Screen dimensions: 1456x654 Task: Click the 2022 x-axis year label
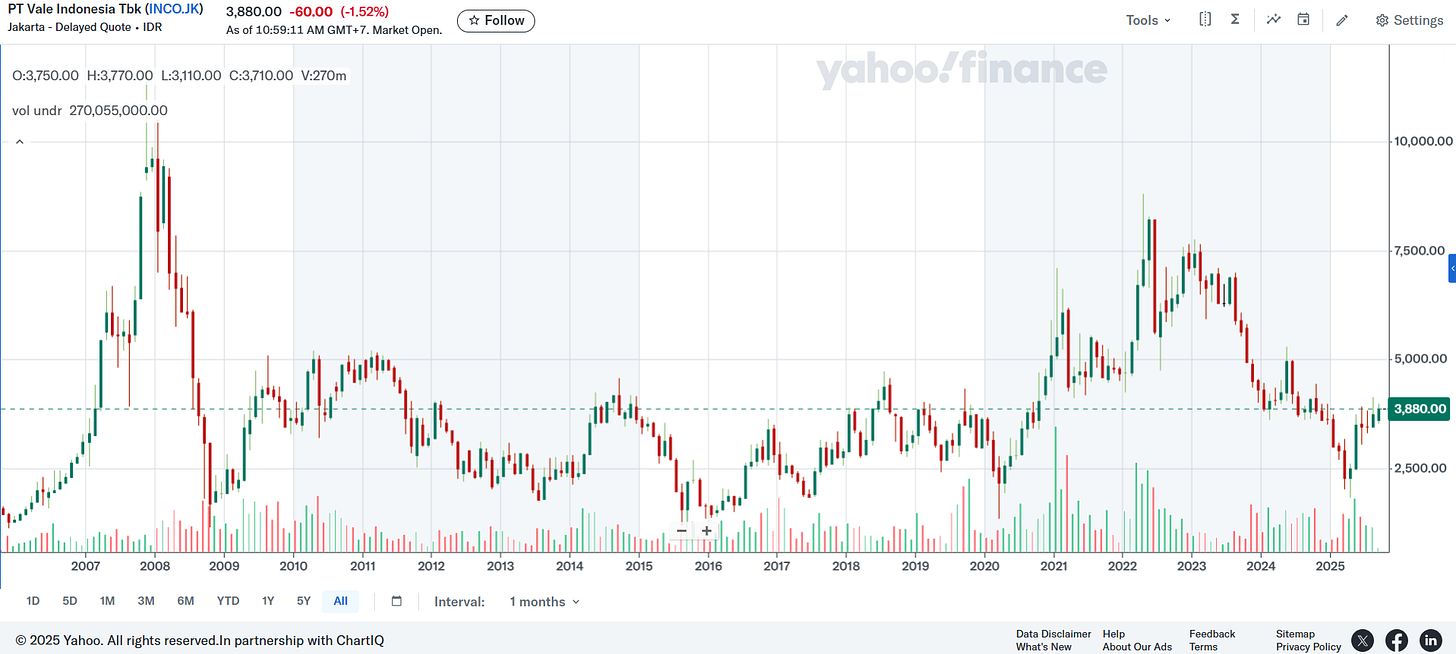1122,566
